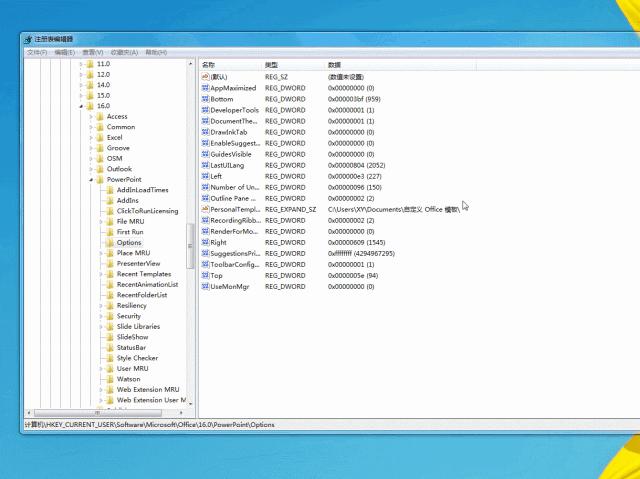This screenshot has width=640, height=479.
Task: Select the PresenterView key
Action: pos(138,264)
